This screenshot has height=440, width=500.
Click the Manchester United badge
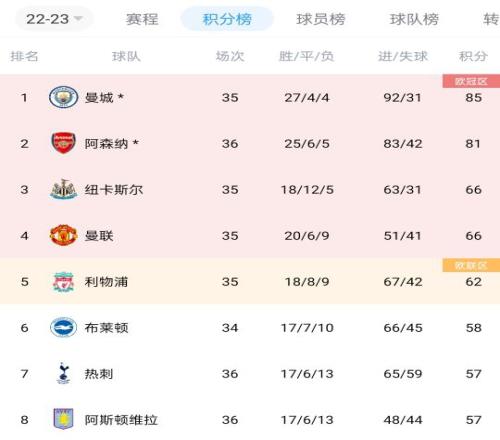click(63, 235)
